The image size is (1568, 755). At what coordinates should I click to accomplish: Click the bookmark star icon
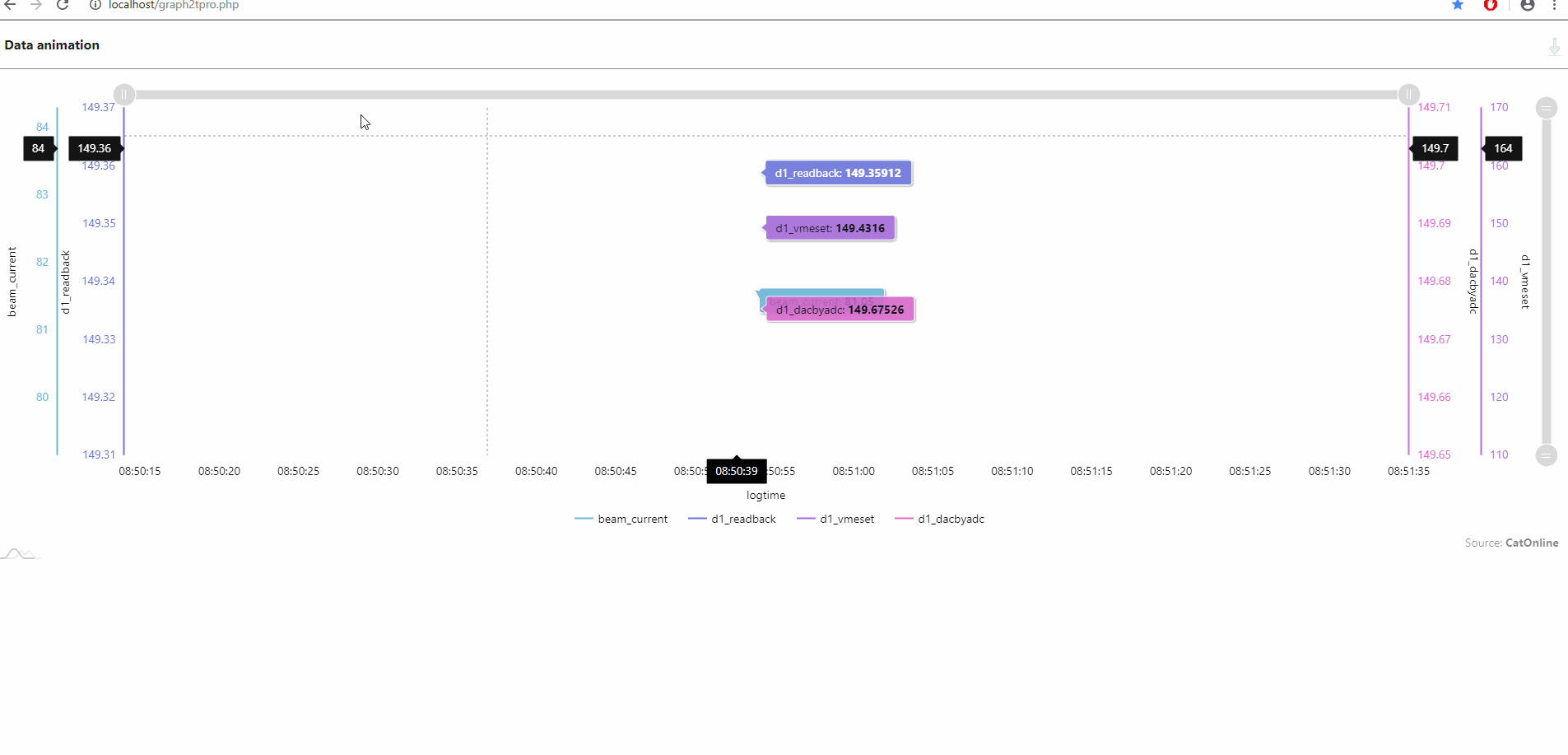(x=1457, y=6)
